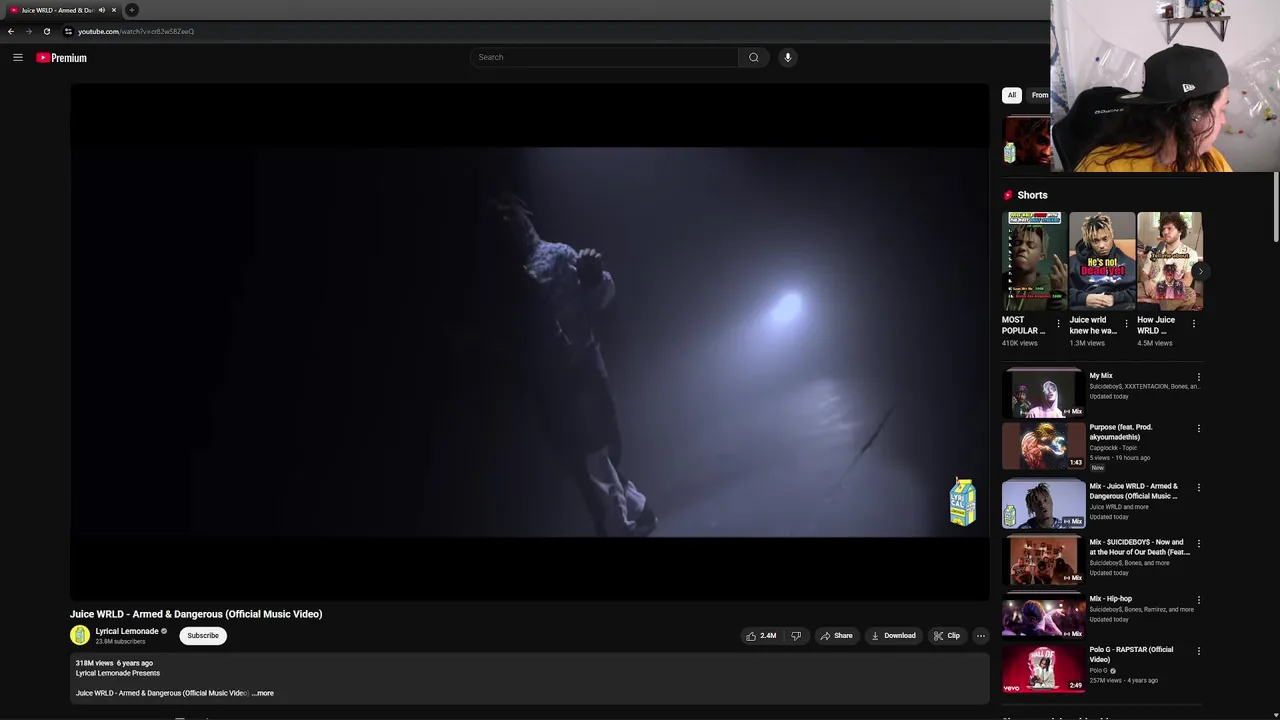Open options for How Juice WRLD short
The image size is (1280, 720).
pyautogui.click(x=1193, y=324)
